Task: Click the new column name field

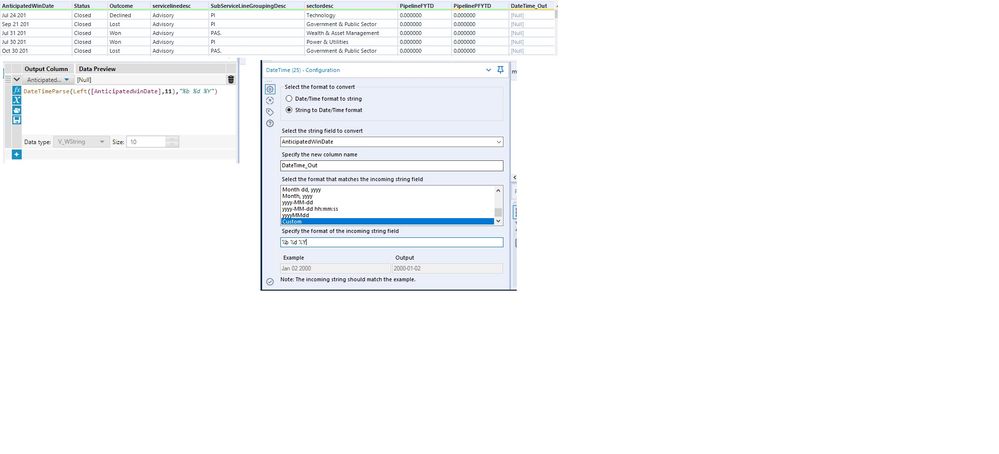Action: pyautogui.click(x=392, y=166)
